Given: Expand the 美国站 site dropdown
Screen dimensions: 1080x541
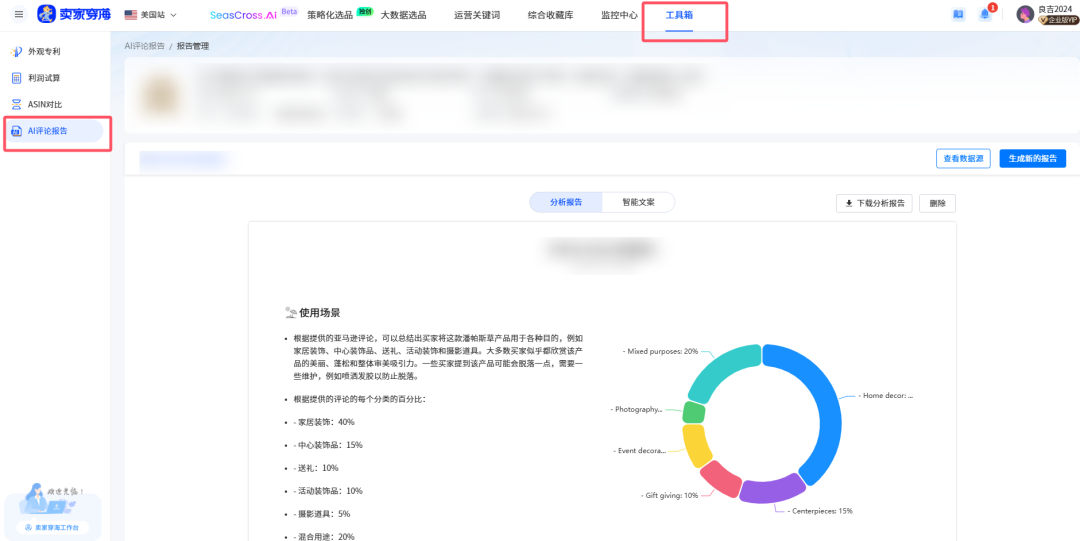Looking at the screenshot, I should 151,15.
